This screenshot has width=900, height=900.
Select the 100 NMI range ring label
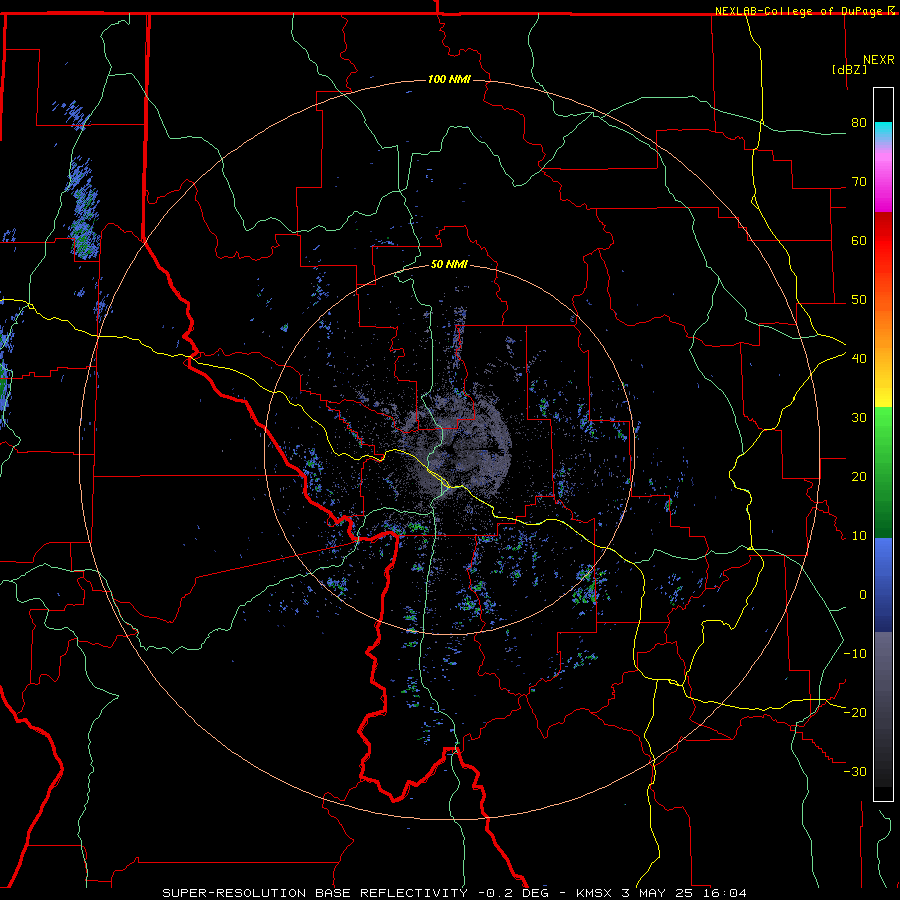pos(449,79)
